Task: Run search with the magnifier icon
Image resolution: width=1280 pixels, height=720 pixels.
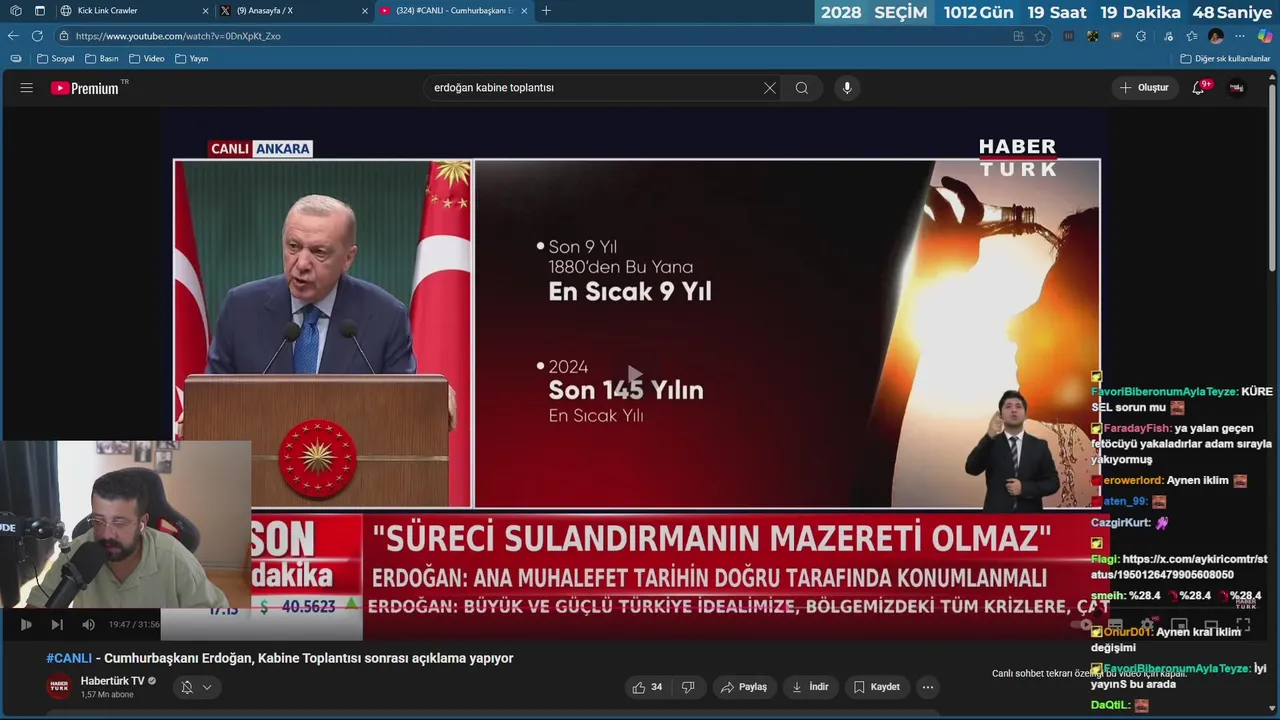Action: tap(802, 88)
